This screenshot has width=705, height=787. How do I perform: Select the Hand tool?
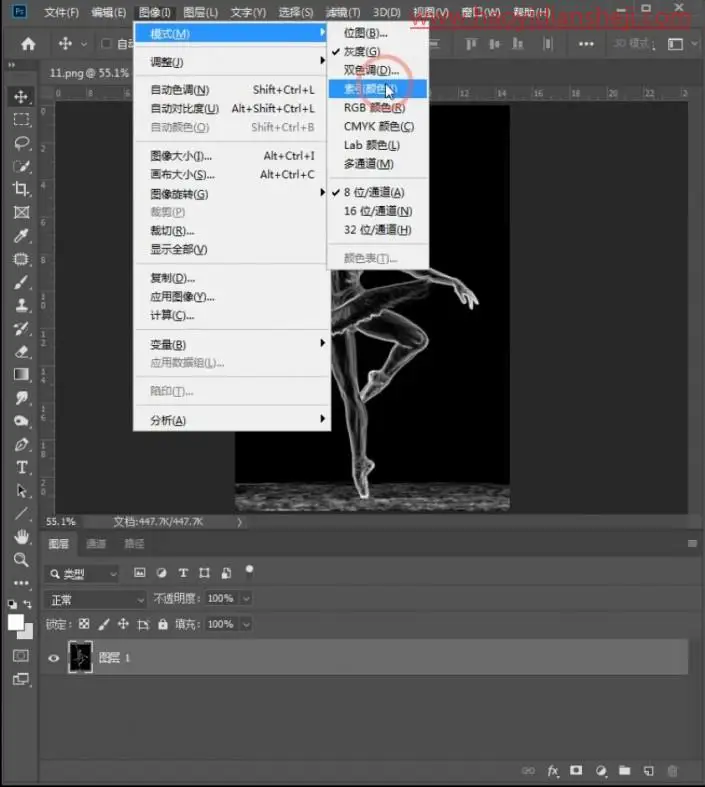pyautogui.click(x=21, y=537)
